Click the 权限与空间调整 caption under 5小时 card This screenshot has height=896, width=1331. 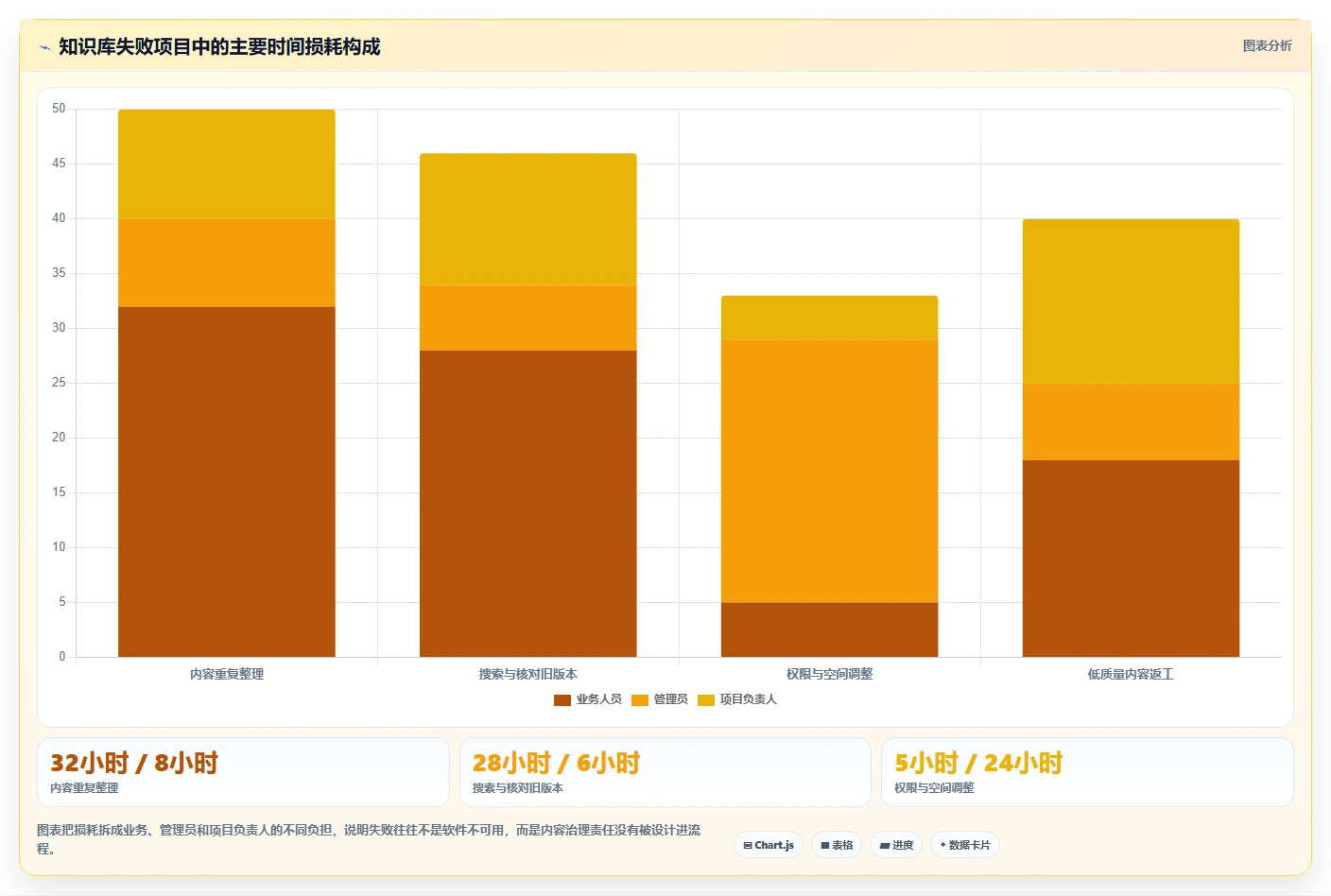click(934, 787)
